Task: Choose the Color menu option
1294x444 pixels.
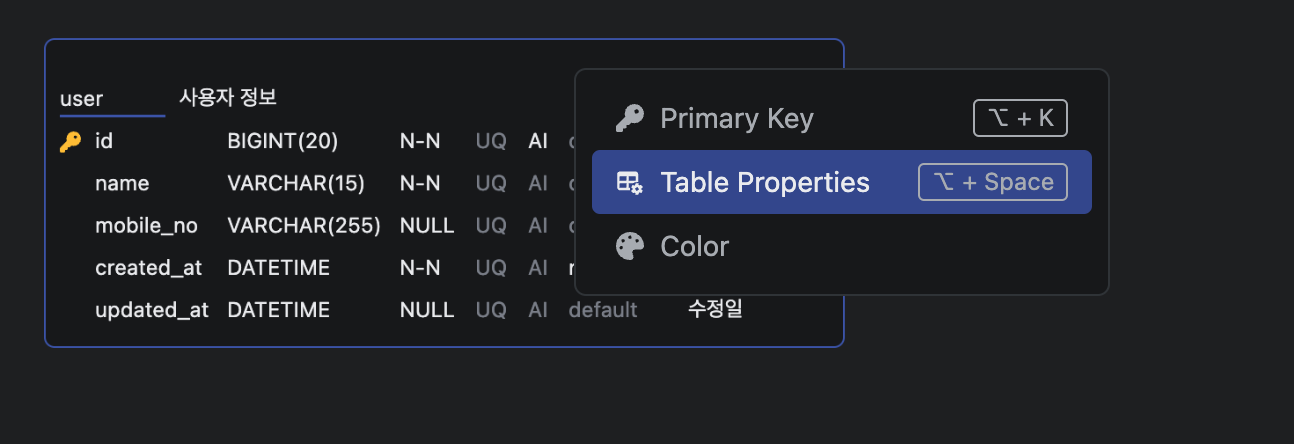Action: [x=695, y=246]
